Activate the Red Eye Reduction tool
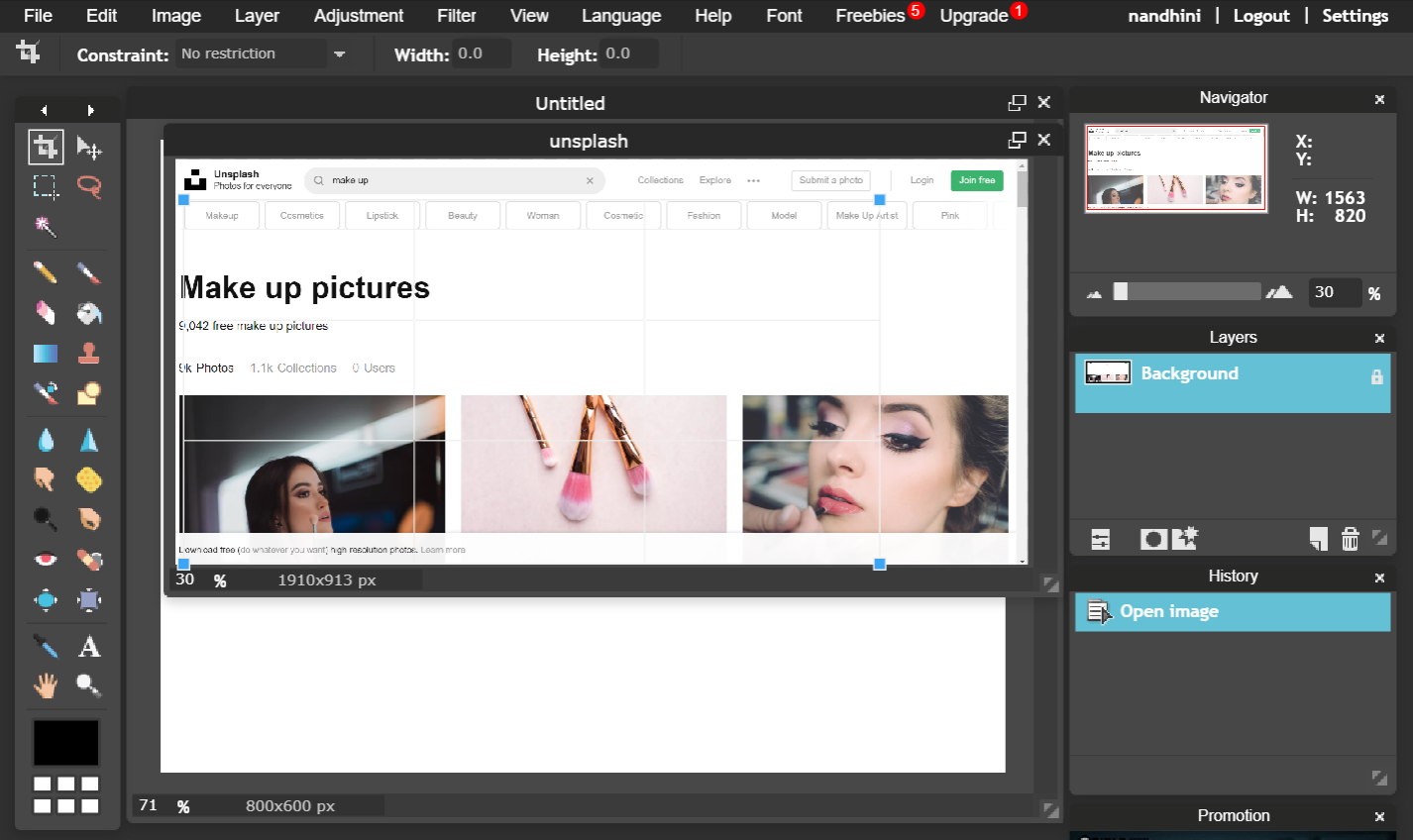Screen dimensions: 1413x840 click(46, 560)
